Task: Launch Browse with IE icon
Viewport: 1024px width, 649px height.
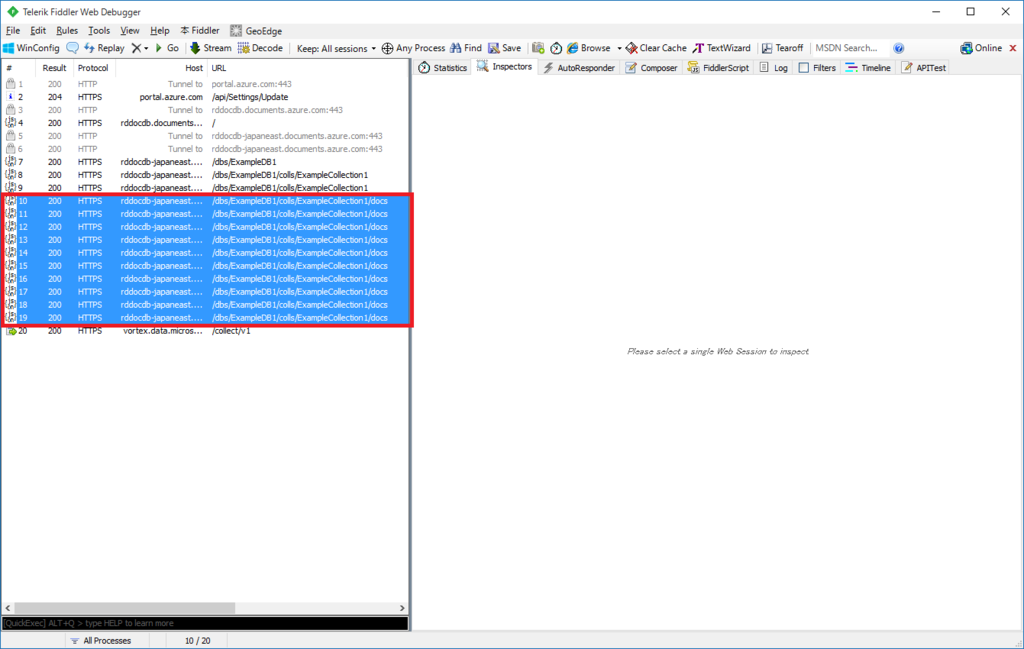Action: pos(588,48)
